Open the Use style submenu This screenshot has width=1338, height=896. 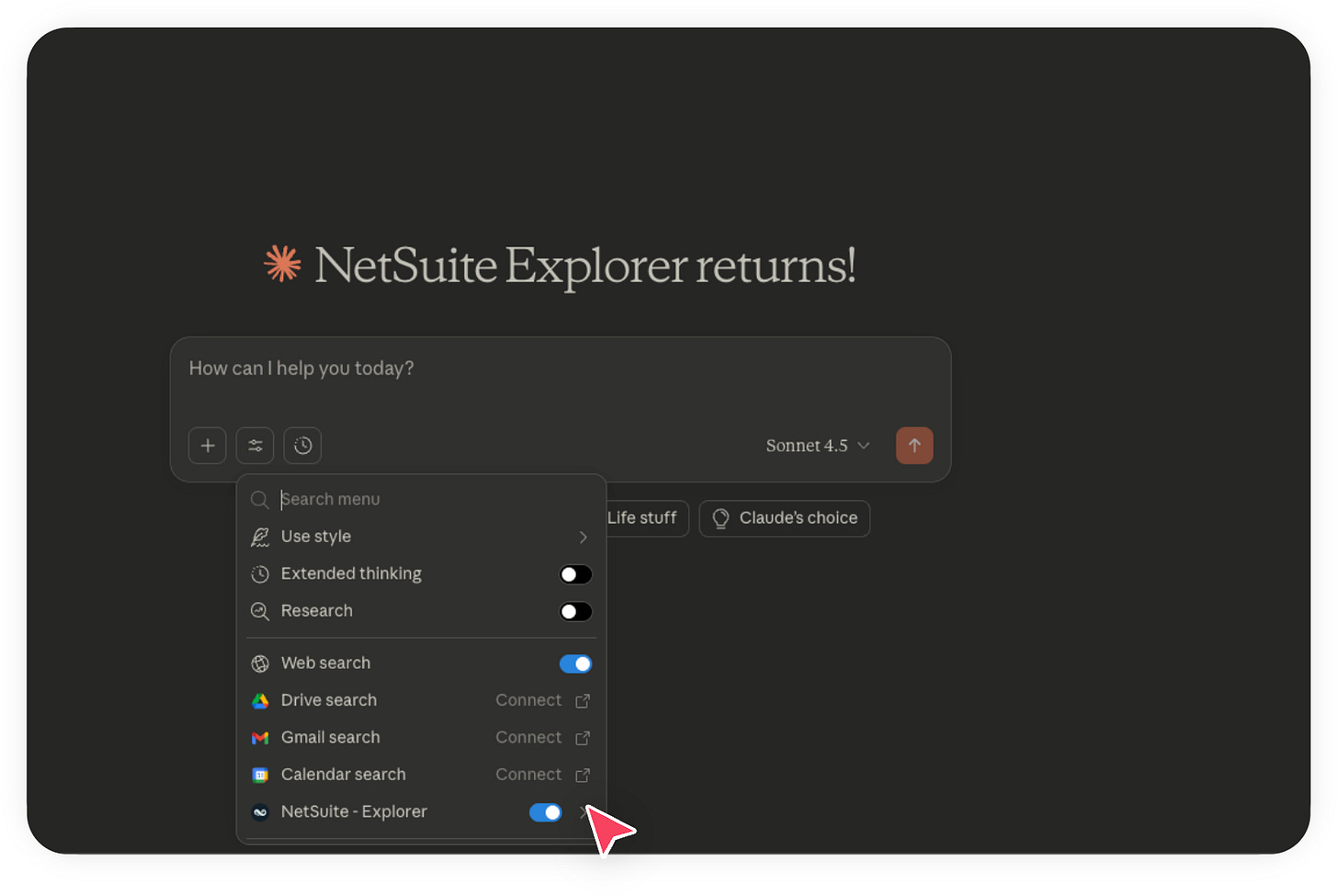pyautogui.click(x=421, y=537)
